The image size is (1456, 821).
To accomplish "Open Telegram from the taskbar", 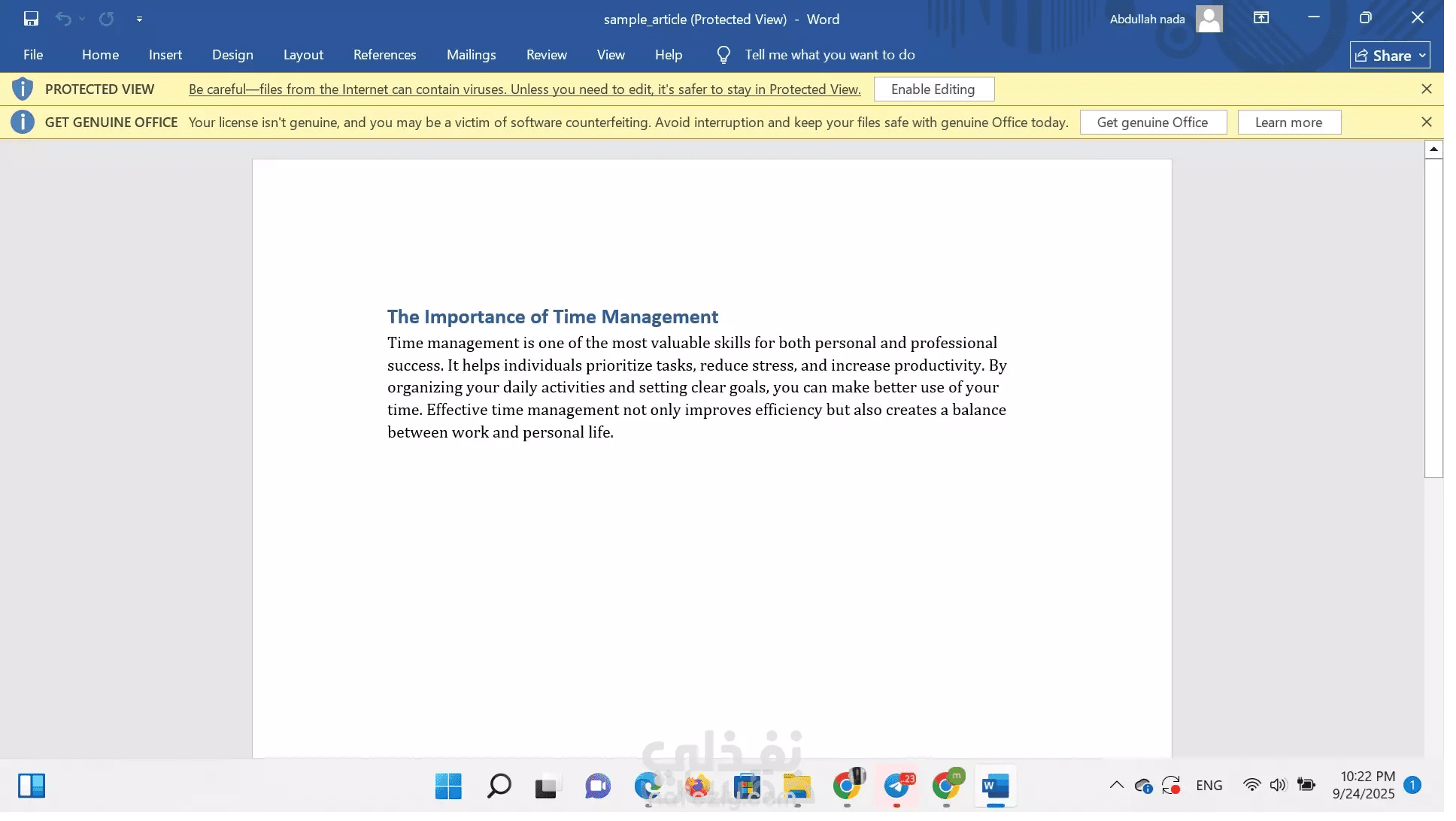I will pos(896,786).
